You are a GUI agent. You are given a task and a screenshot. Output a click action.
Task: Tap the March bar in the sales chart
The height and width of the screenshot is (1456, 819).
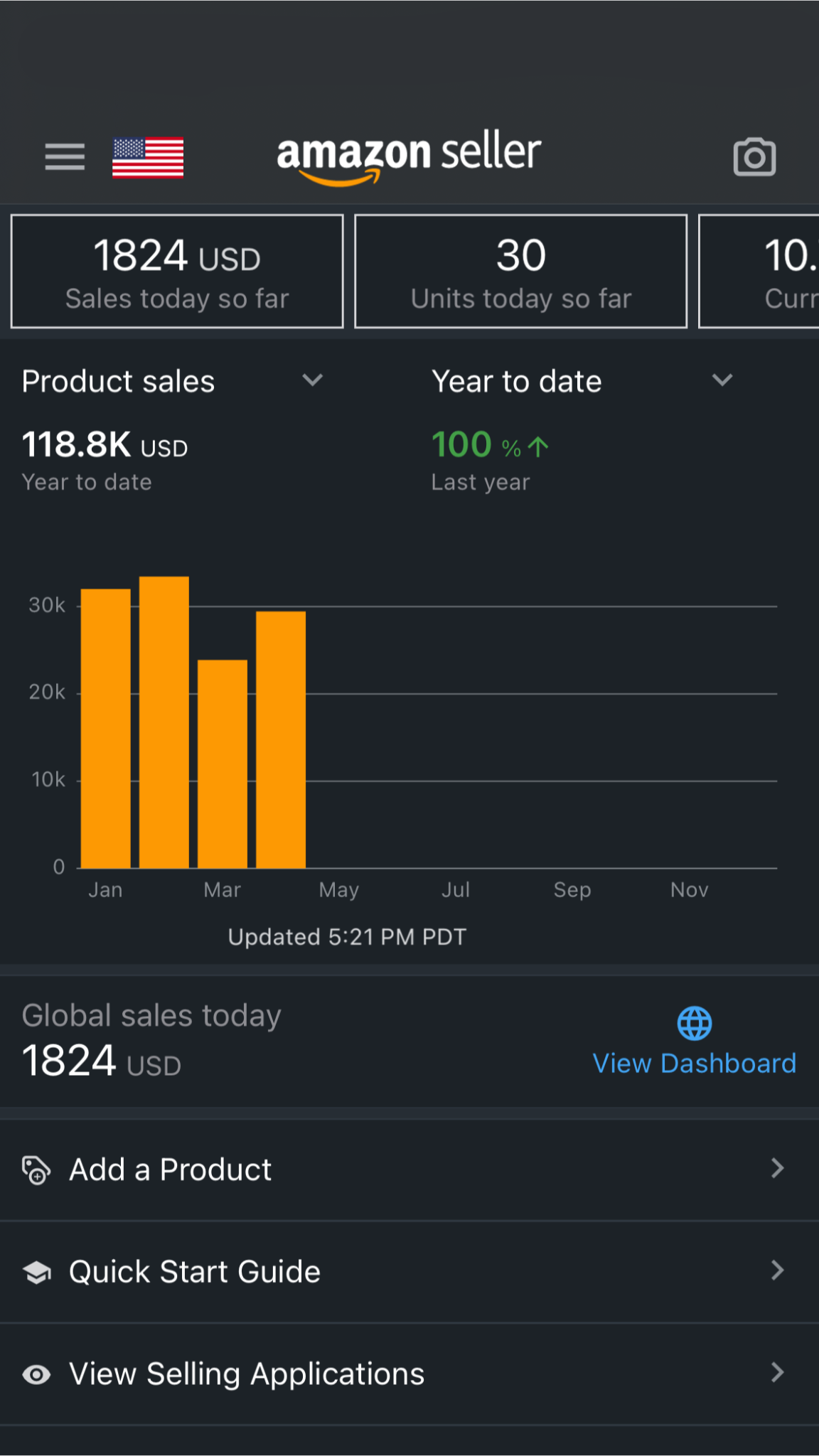[223, 764]
